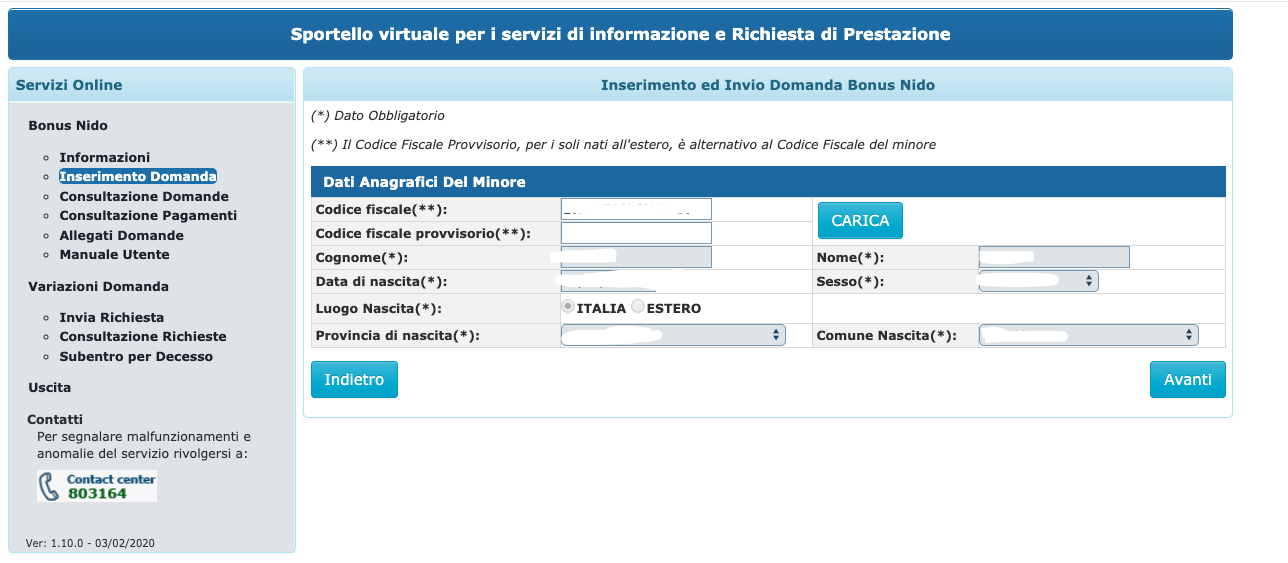This screenshot has height=563, width=1288.
Task: Open the Comune Nascita dropdown
Action: tap(1088, 335)
